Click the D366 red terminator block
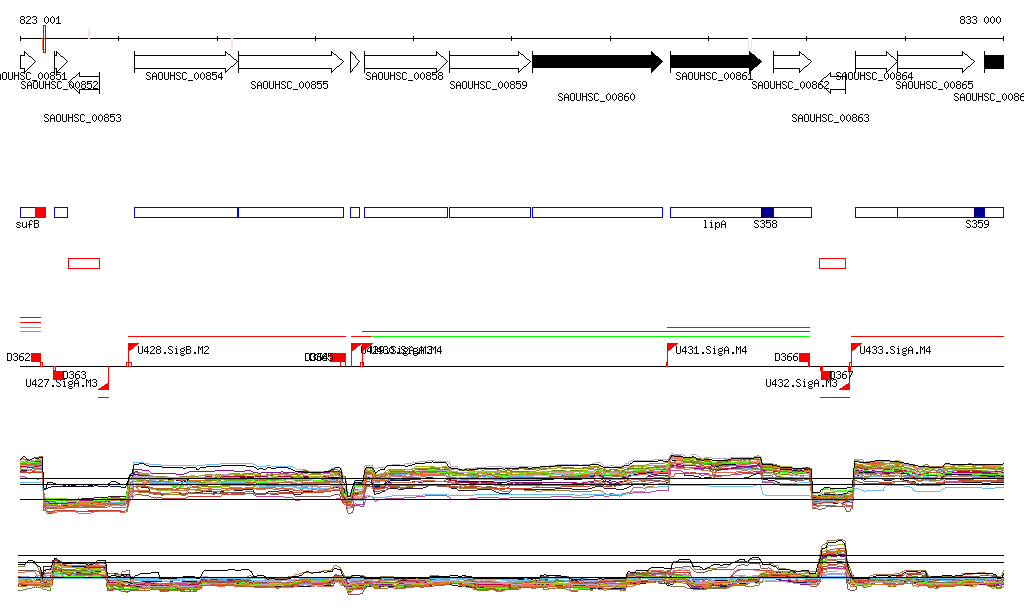 tap(804, 357)
